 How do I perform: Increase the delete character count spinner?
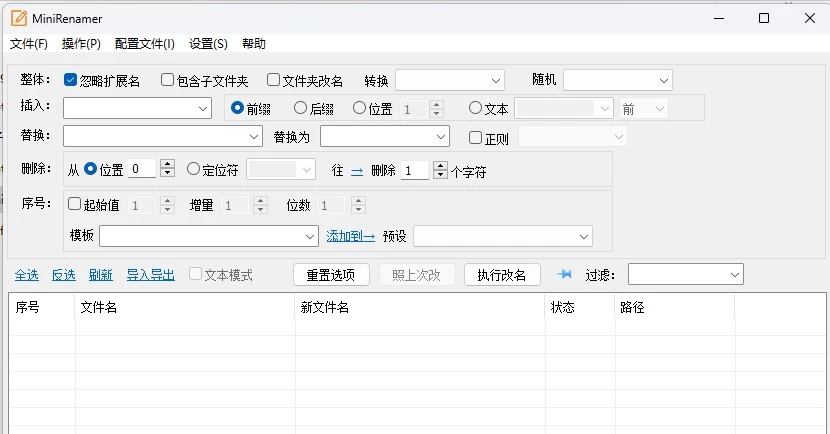[x=440, y=166]
